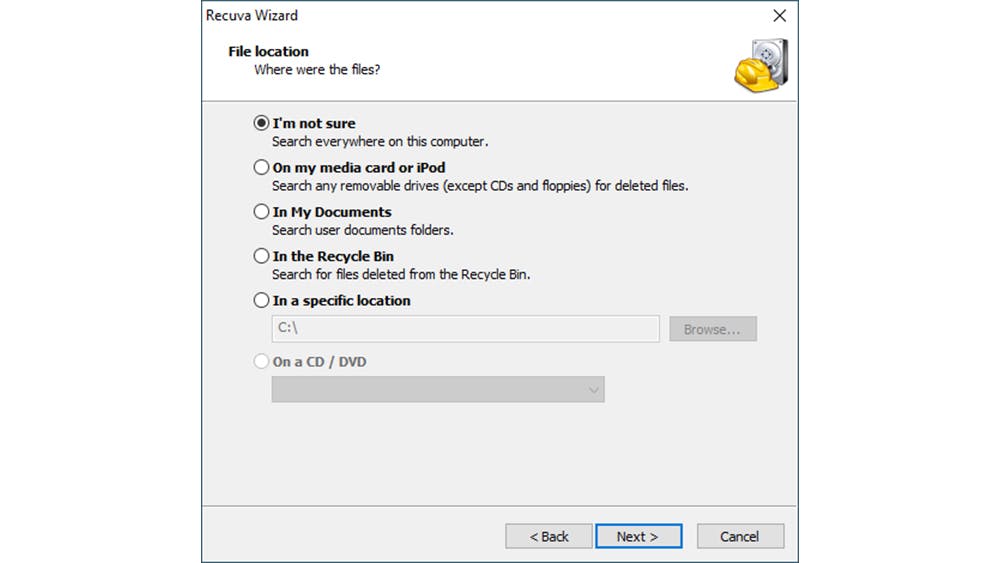Click the "Search any removable drives" description
The width and height of the screenshot is (1000, 563).
click(x=480, y=186)
